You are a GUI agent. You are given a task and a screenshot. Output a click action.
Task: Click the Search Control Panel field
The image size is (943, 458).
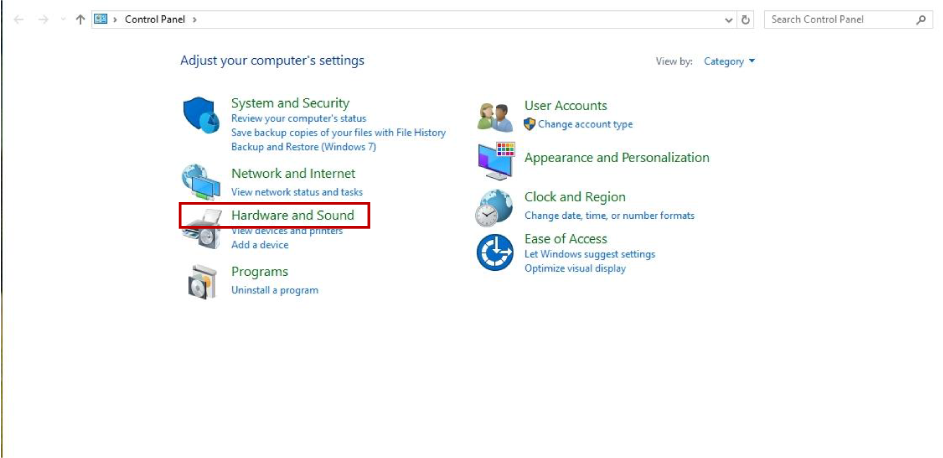[x=840, y=19]
